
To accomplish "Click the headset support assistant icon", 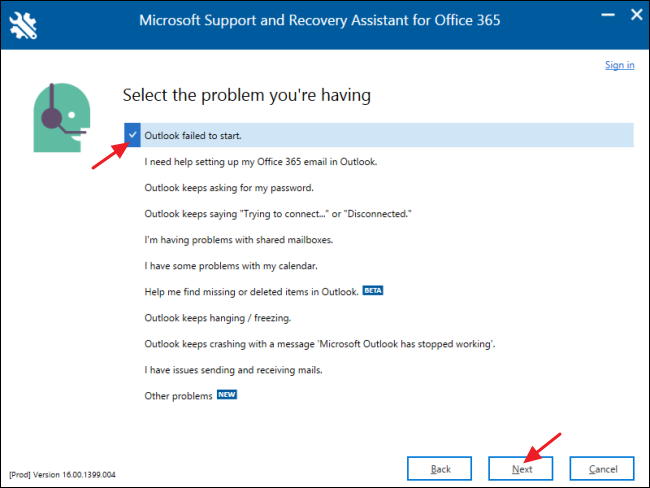I will pos(58,118).
